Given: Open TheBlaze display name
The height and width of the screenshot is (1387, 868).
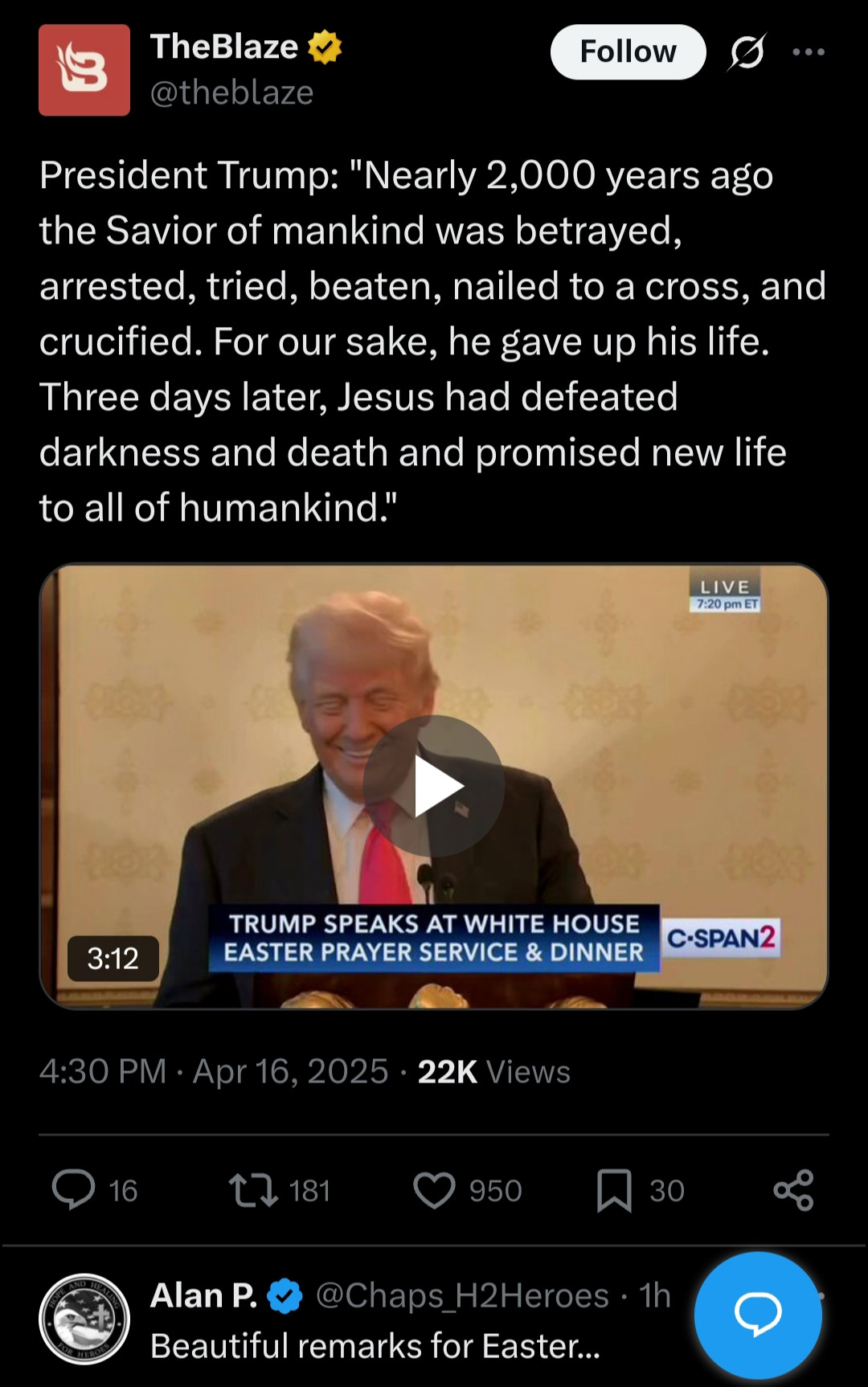Looking at the screenshot, I should point(224,47).
